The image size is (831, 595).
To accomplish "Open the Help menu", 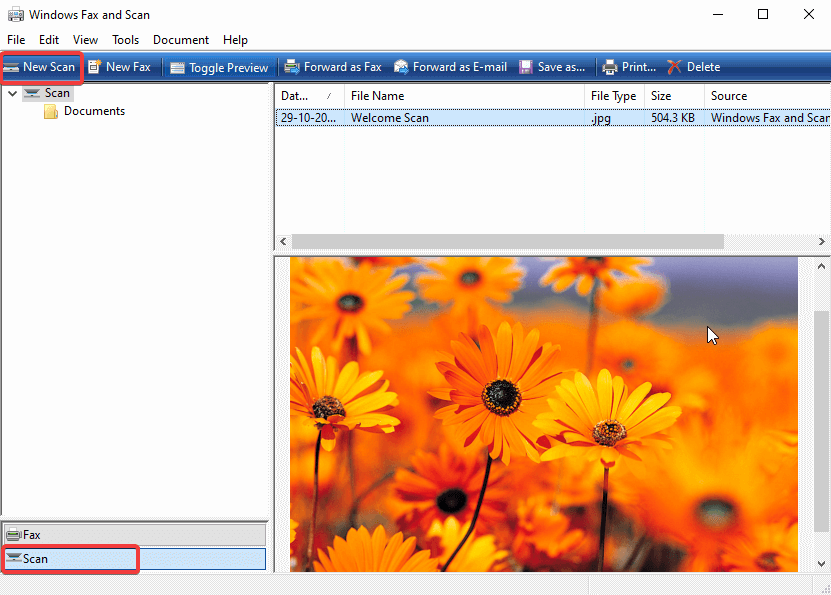I will coord(236,40).
